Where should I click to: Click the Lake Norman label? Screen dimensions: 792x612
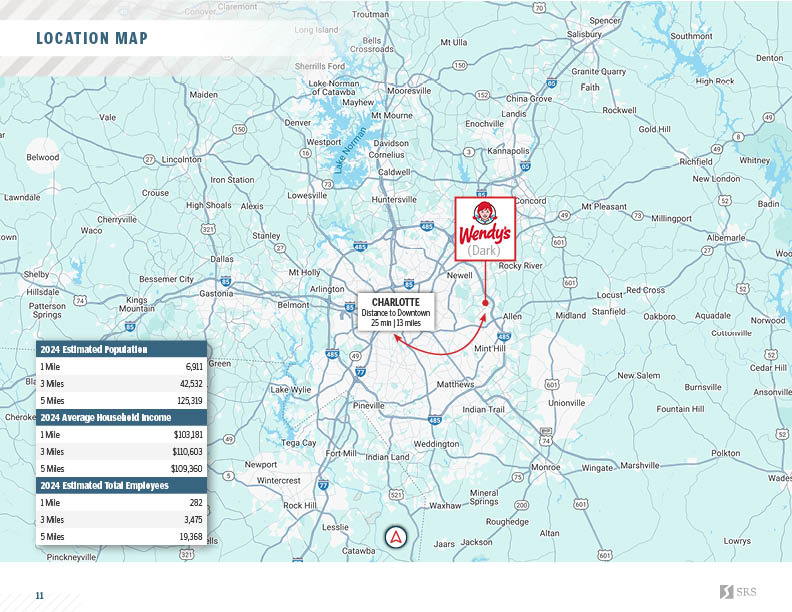351,150
